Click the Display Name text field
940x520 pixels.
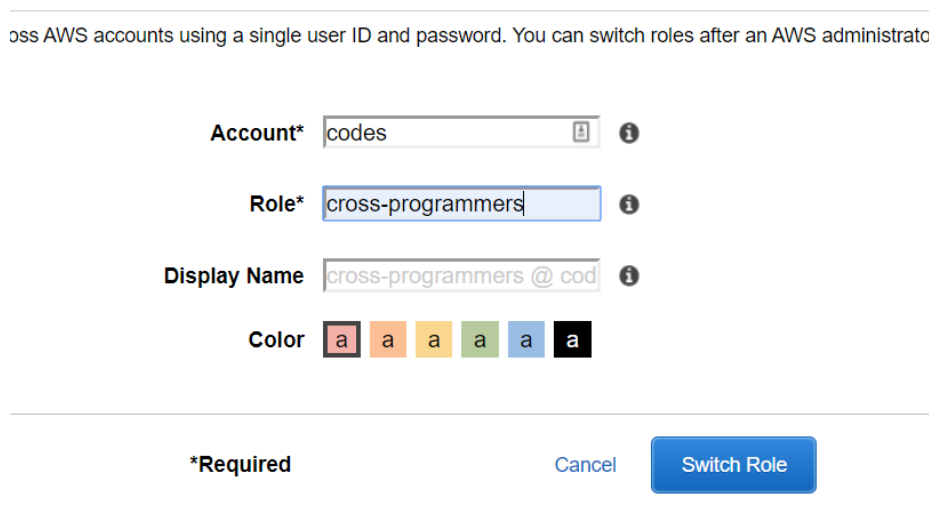[461, 276]
